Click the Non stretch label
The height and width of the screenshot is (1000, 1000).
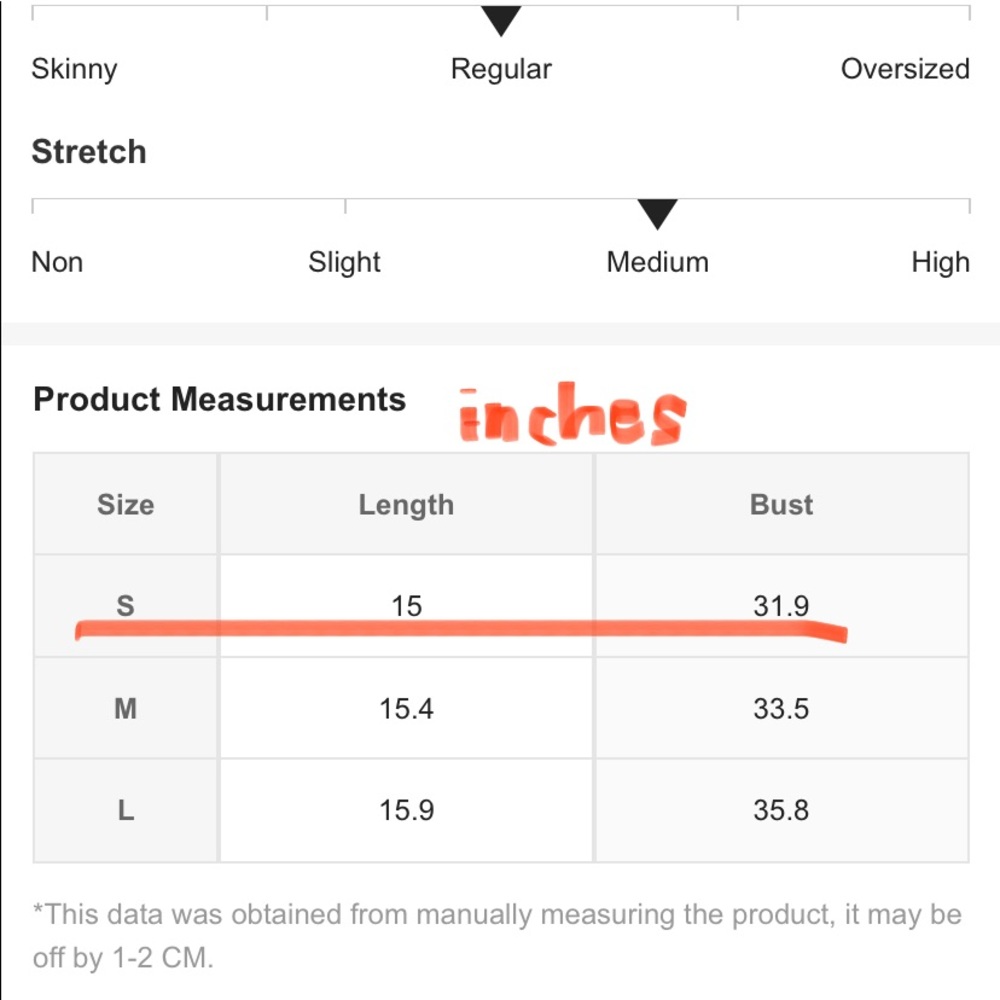coord(57,262)
